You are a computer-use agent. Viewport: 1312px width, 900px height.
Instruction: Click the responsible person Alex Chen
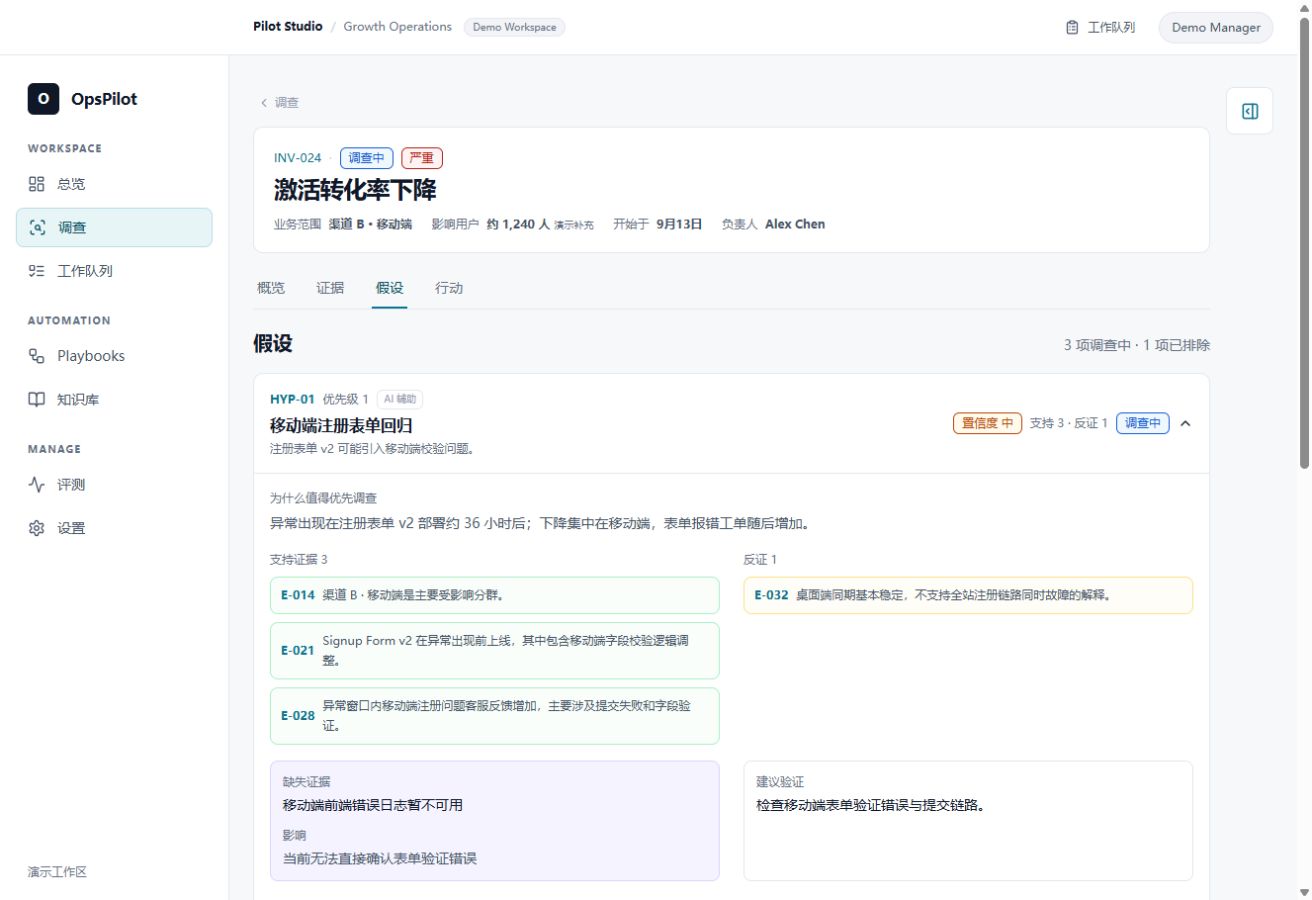[x=795, y=224]
